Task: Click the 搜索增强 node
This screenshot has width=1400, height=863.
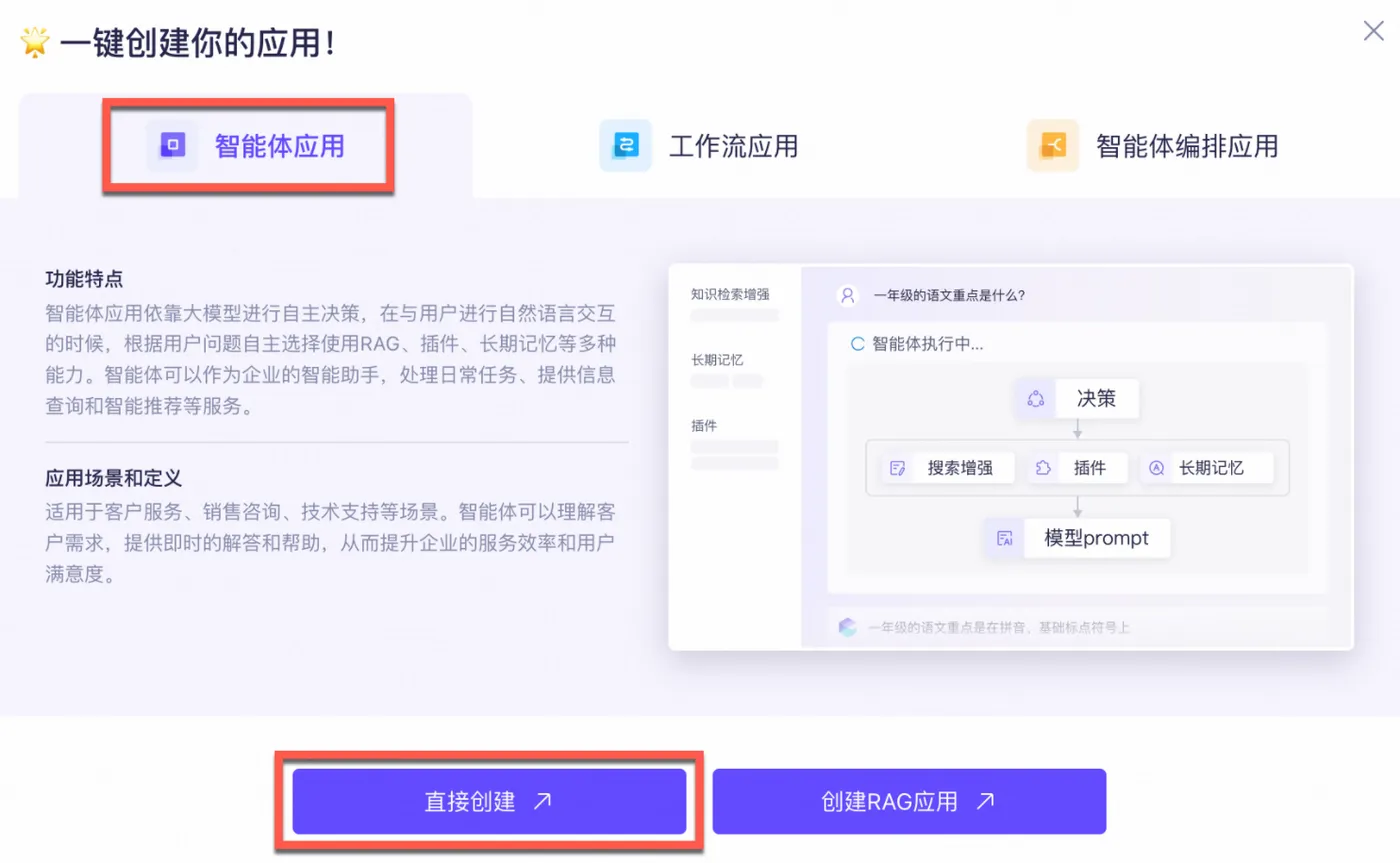Action: click(x=948, y=467)
